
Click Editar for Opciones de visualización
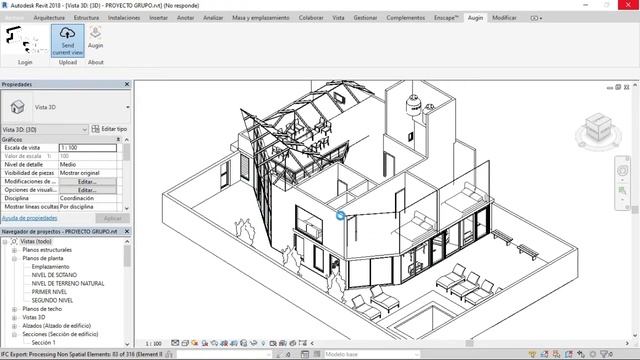(87, 190)
